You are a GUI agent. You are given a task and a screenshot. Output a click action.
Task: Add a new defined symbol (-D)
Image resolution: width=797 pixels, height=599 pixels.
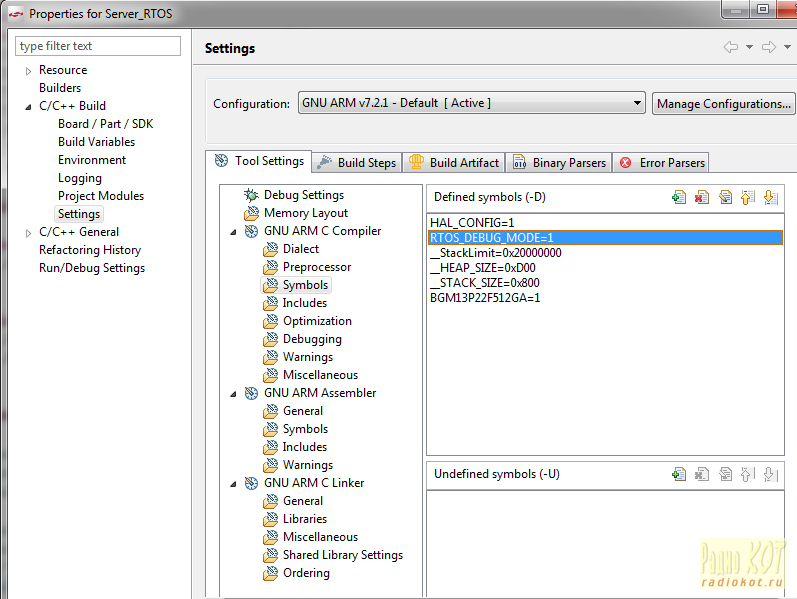click(x=679, y=197)
